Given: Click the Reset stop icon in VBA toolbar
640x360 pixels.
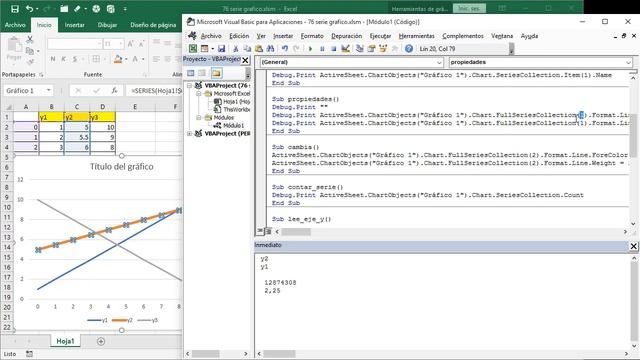Looking at the screenshot, I should [333, 49].
